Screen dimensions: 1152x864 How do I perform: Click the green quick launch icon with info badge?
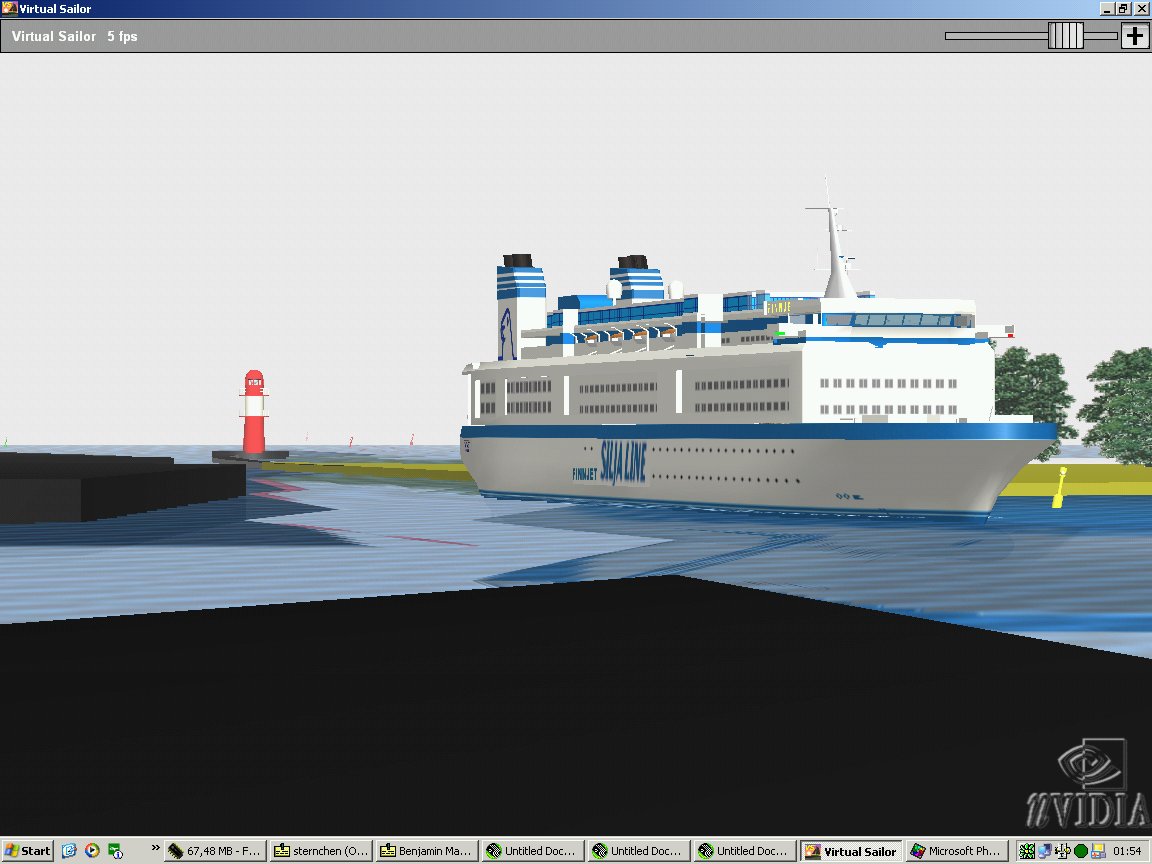click(x=115, y=851)
